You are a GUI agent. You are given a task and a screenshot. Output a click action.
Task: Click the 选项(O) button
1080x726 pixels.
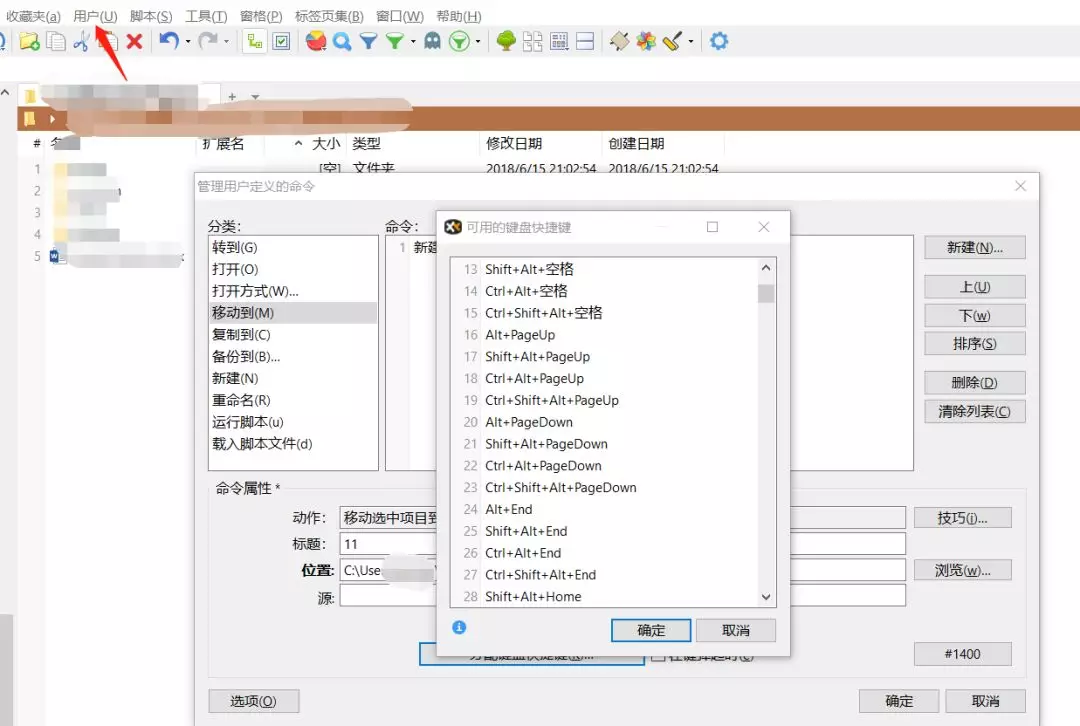(x=253, y=701)
